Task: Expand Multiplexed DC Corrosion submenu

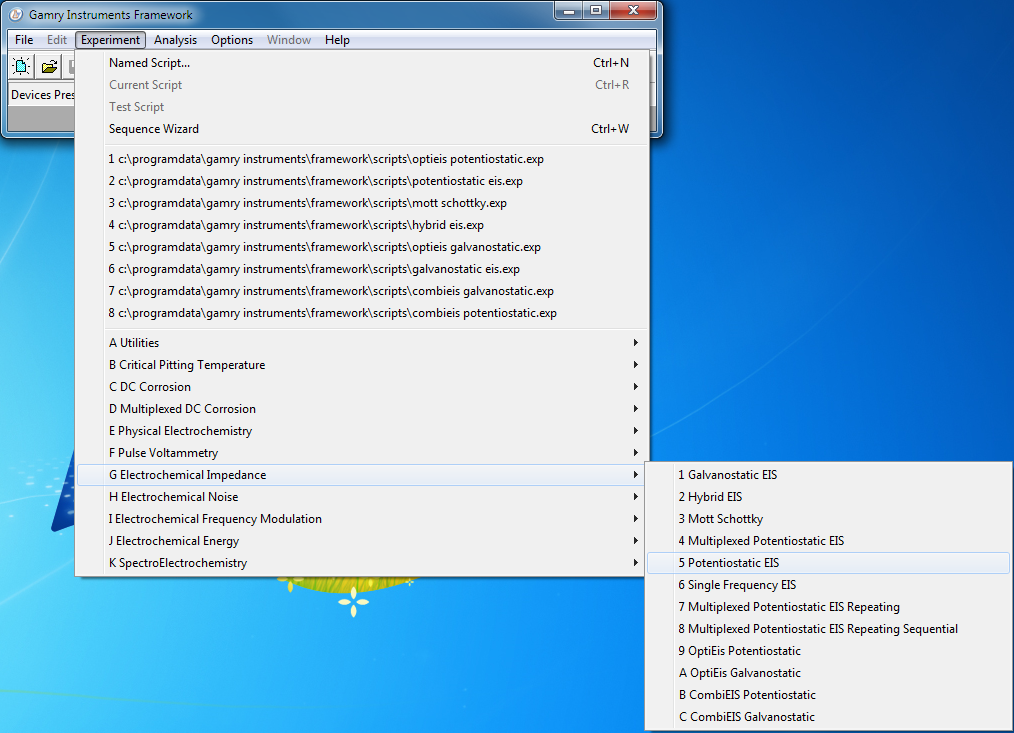Action: (x=360, y=408)
